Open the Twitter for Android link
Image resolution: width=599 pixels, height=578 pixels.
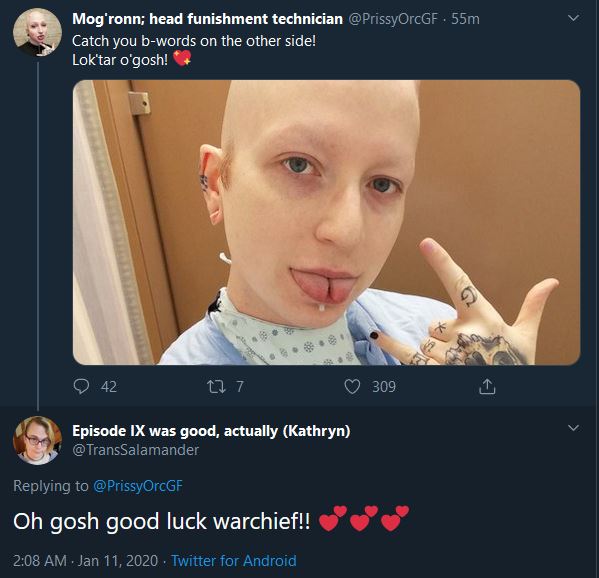(x=233, y=561)
